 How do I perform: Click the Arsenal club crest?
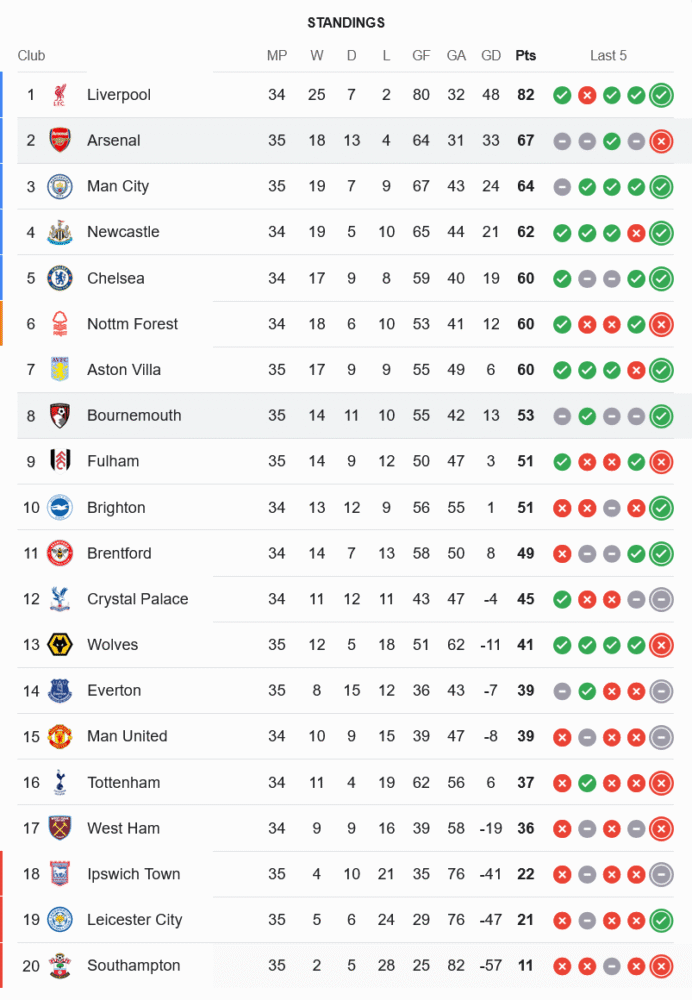pos(60,141)
